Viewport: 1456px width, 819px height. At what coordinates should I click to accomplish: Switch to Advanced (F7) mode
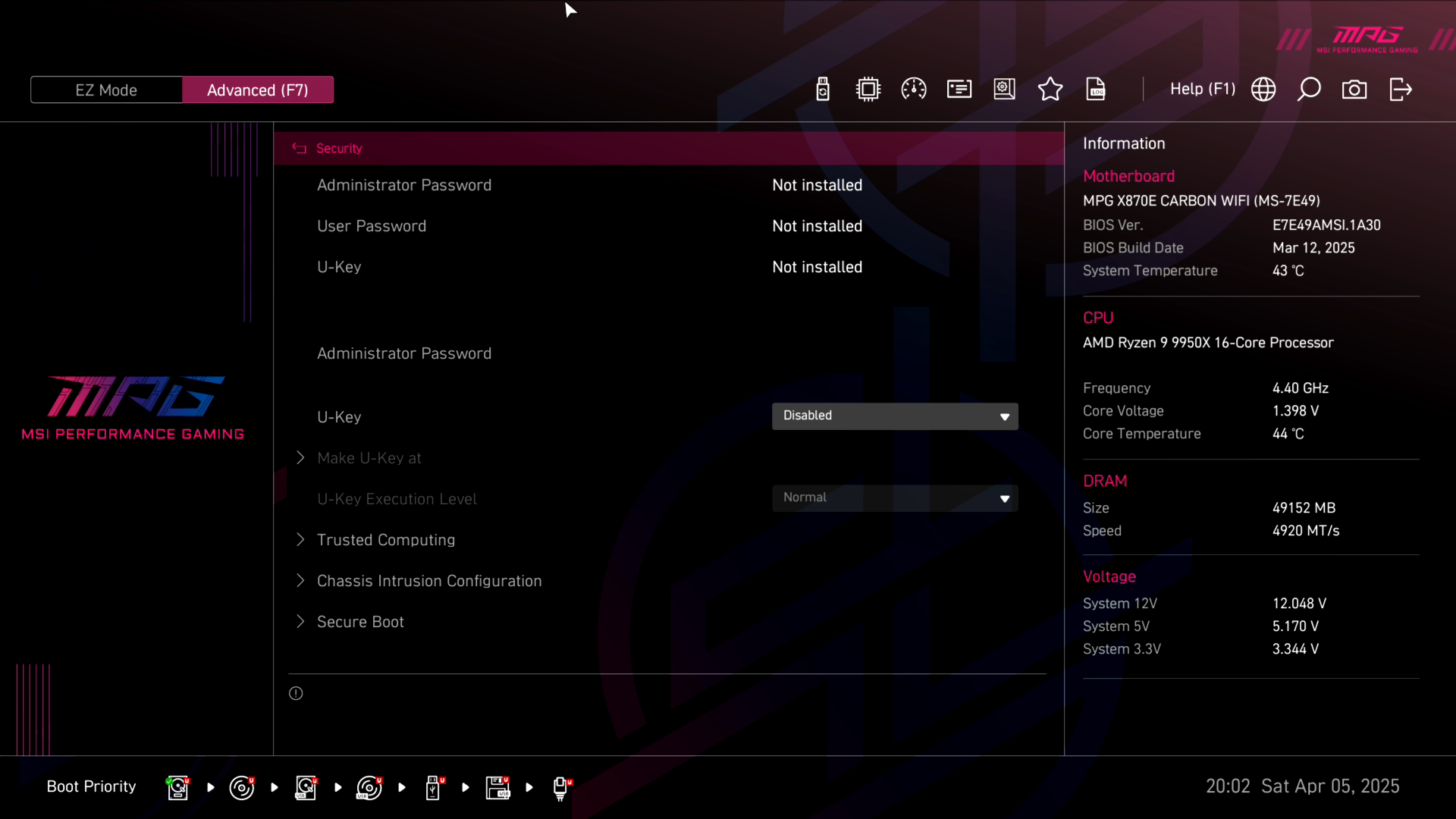[258, 90]
